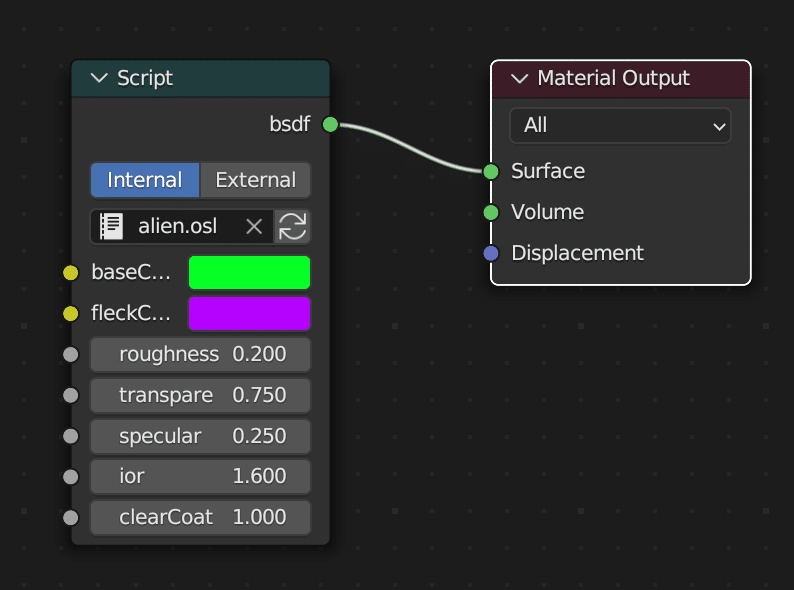Click the roughness 0.200 value field
The height and width of the screenshot is (590, 794).
point(200,354)
